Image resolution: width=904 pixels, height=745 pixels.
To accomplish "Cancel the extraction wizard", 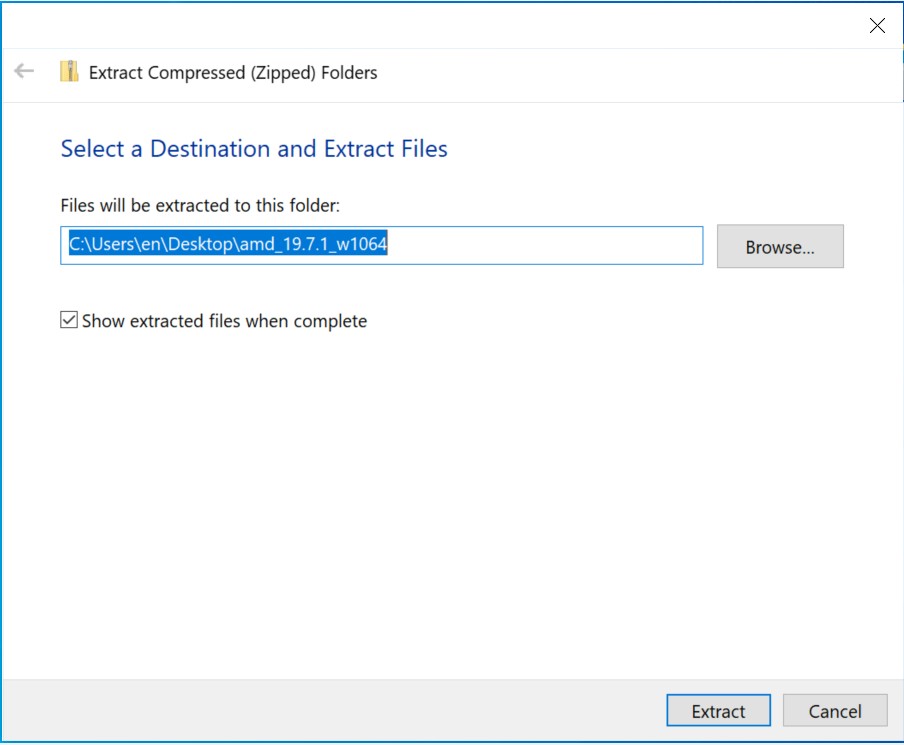I will [835, 710].
